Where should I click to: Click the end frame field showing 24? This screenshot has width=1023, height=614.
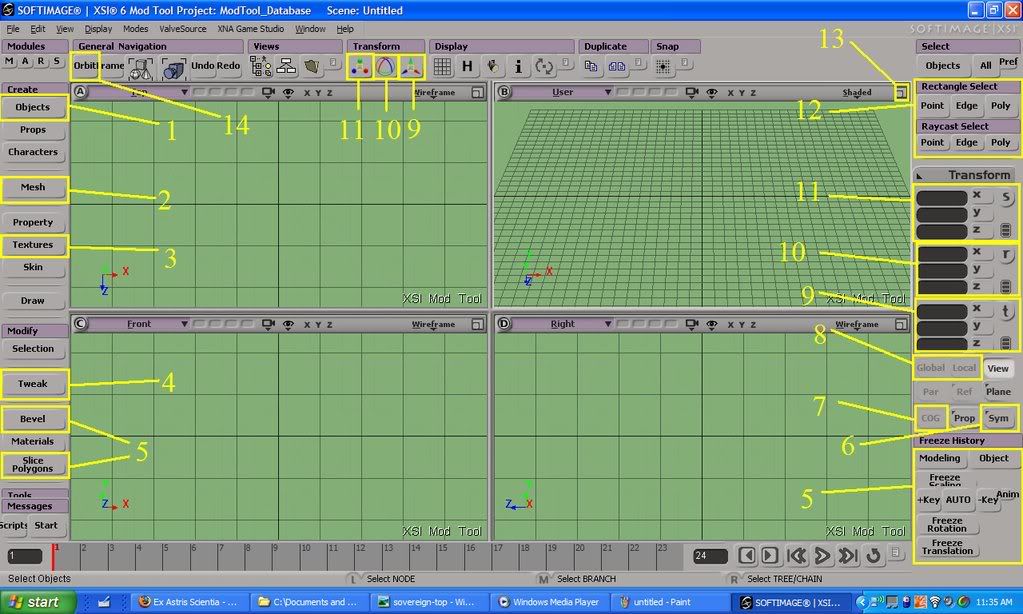click(710, 556)
